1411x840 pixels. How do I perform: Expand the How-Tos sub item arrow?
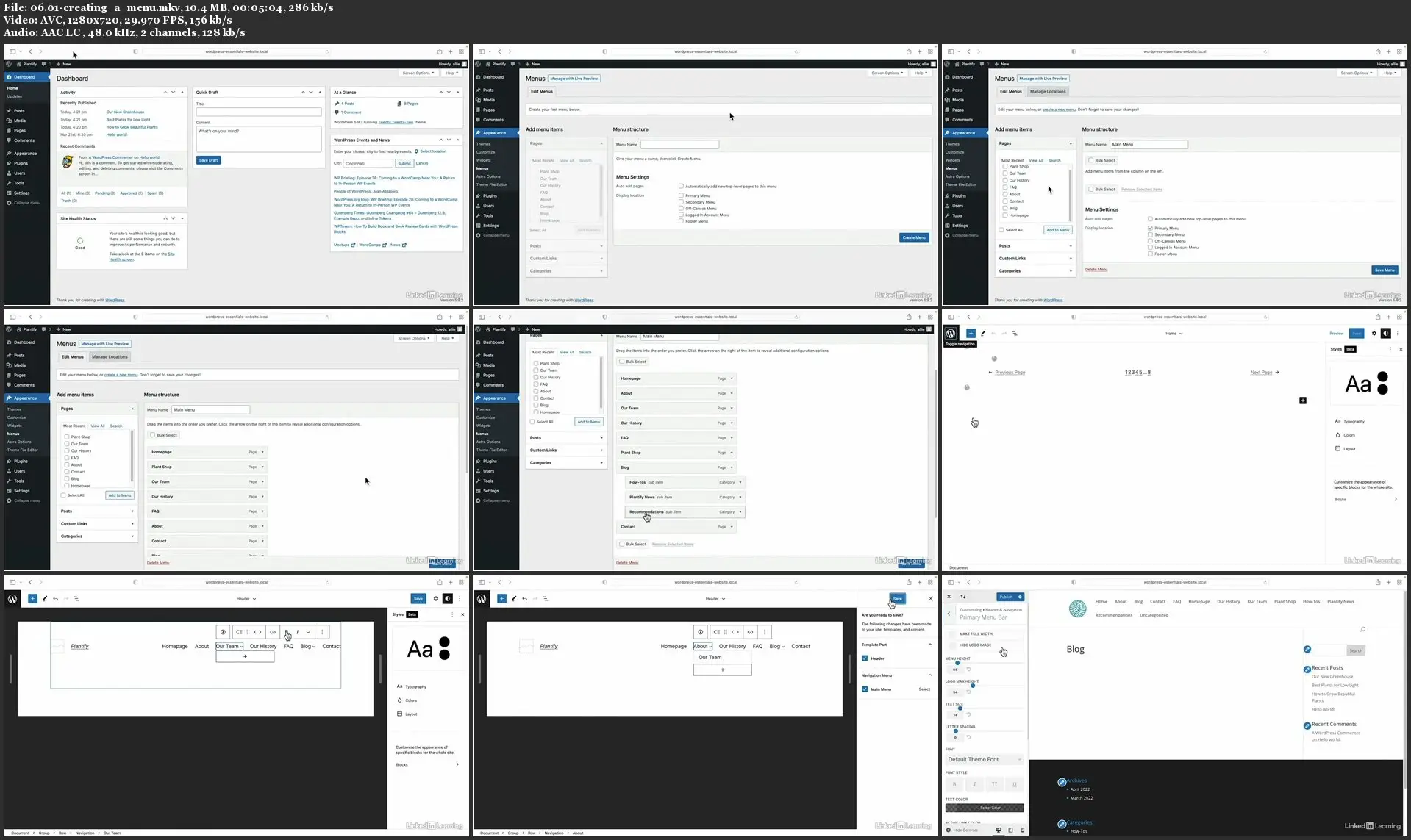(x=740, y=483)
